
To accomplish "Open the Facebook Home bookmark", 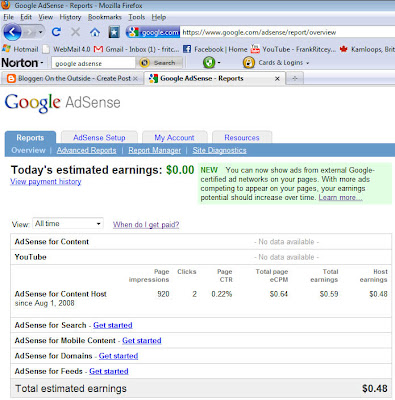I will [215, 49].
